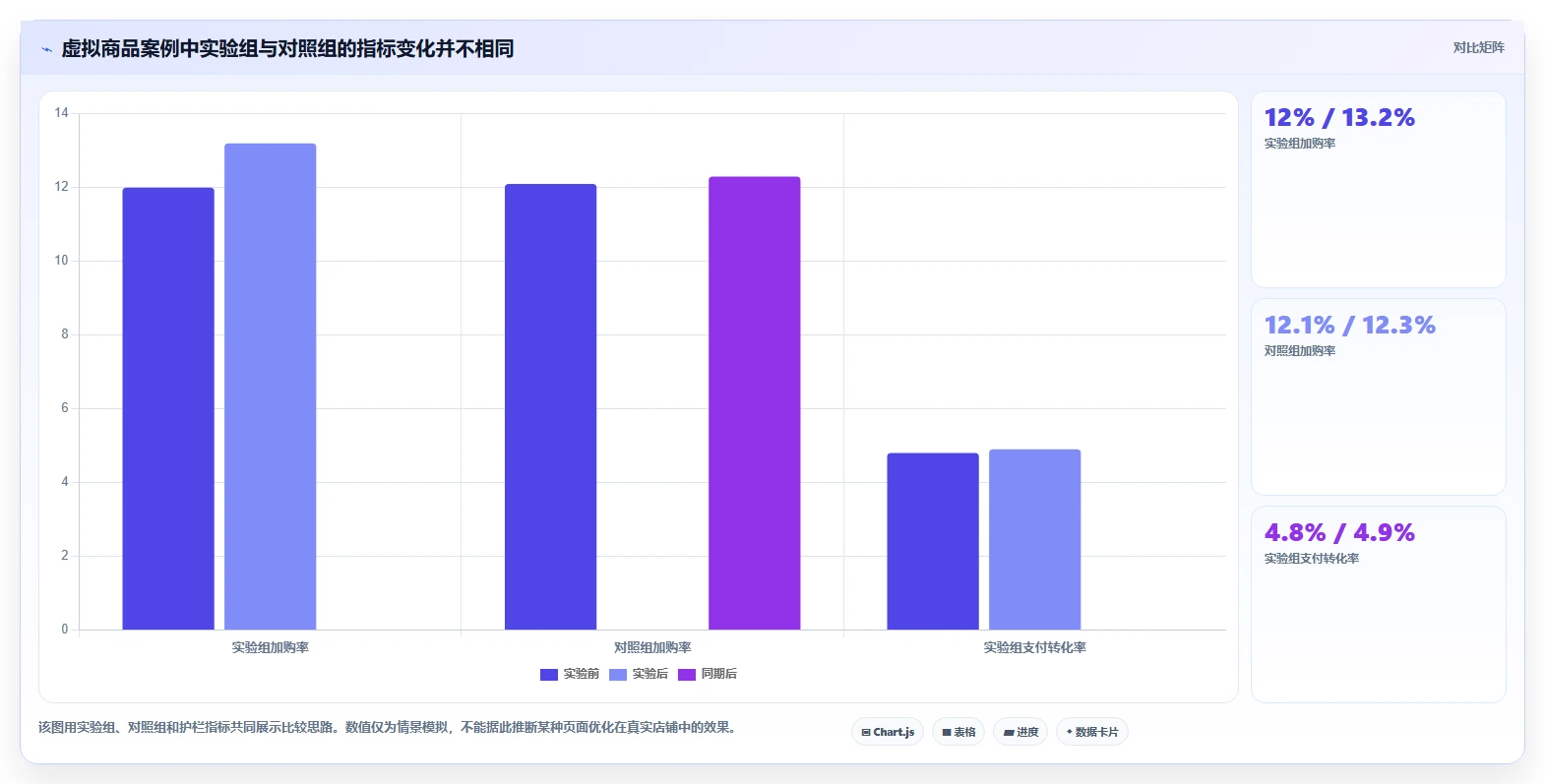
Task: Open the 进度 chip
Action: coord(1020,732)
